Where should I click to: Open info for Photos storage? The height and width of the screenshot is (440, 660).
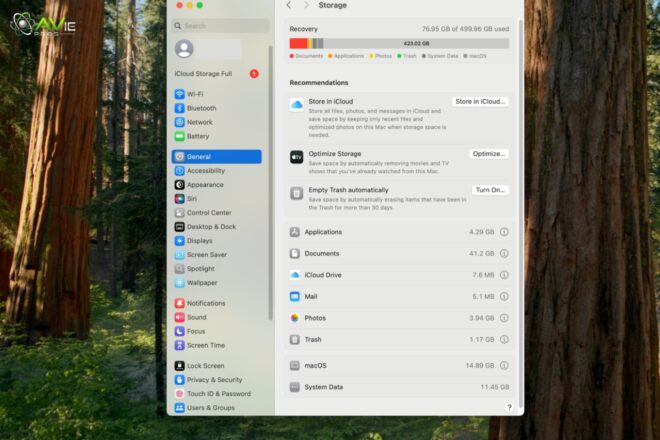[504, 318]
